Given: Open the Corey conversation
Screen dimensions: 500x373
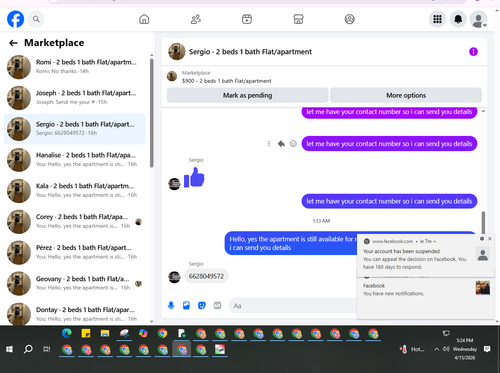Looking at the screenshot, I should 74,222.
